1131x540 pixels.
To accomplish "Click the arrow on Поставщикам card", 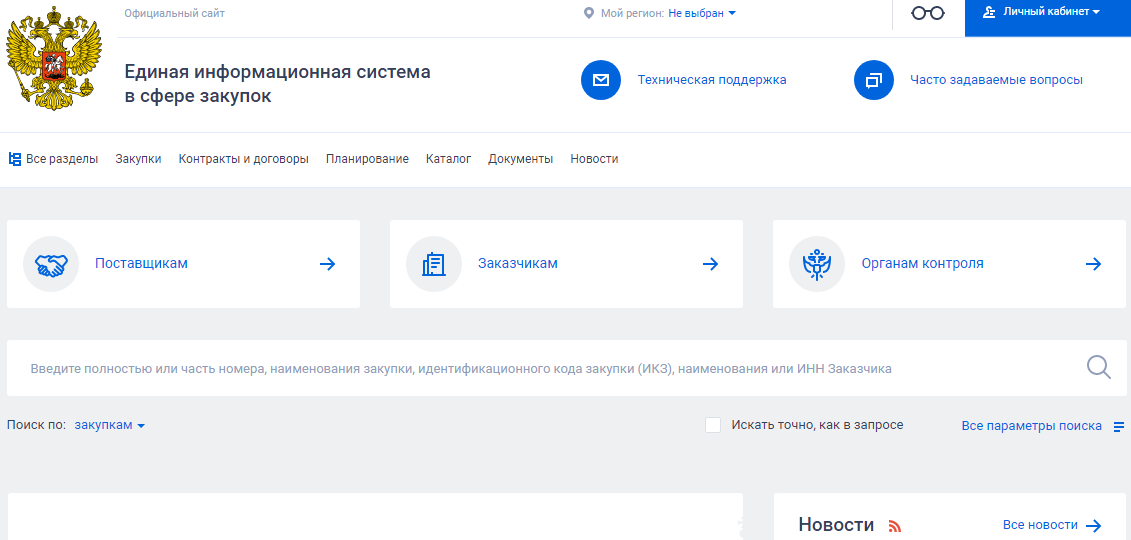I will [x=327, y=264].
